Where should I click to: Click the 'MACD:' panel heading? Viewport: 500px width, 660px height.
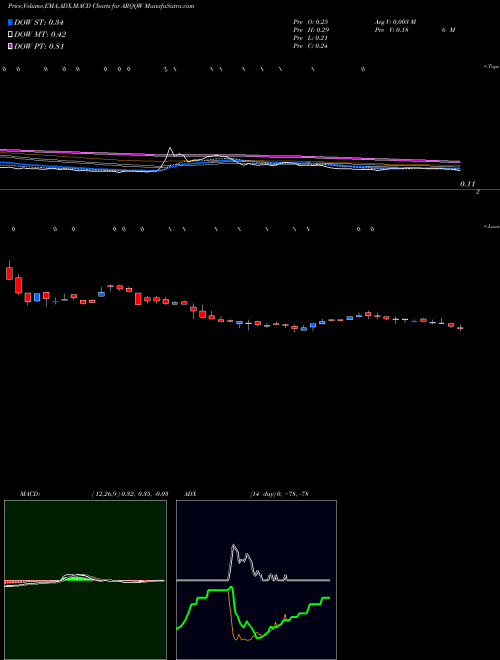[30, 493]
